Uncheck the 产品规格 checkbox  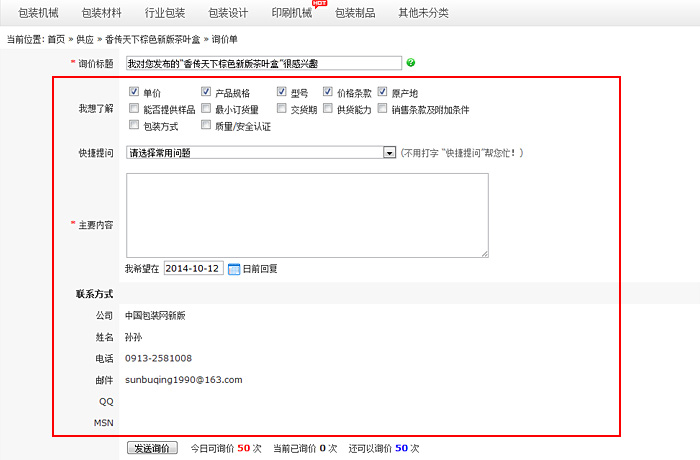207,93
